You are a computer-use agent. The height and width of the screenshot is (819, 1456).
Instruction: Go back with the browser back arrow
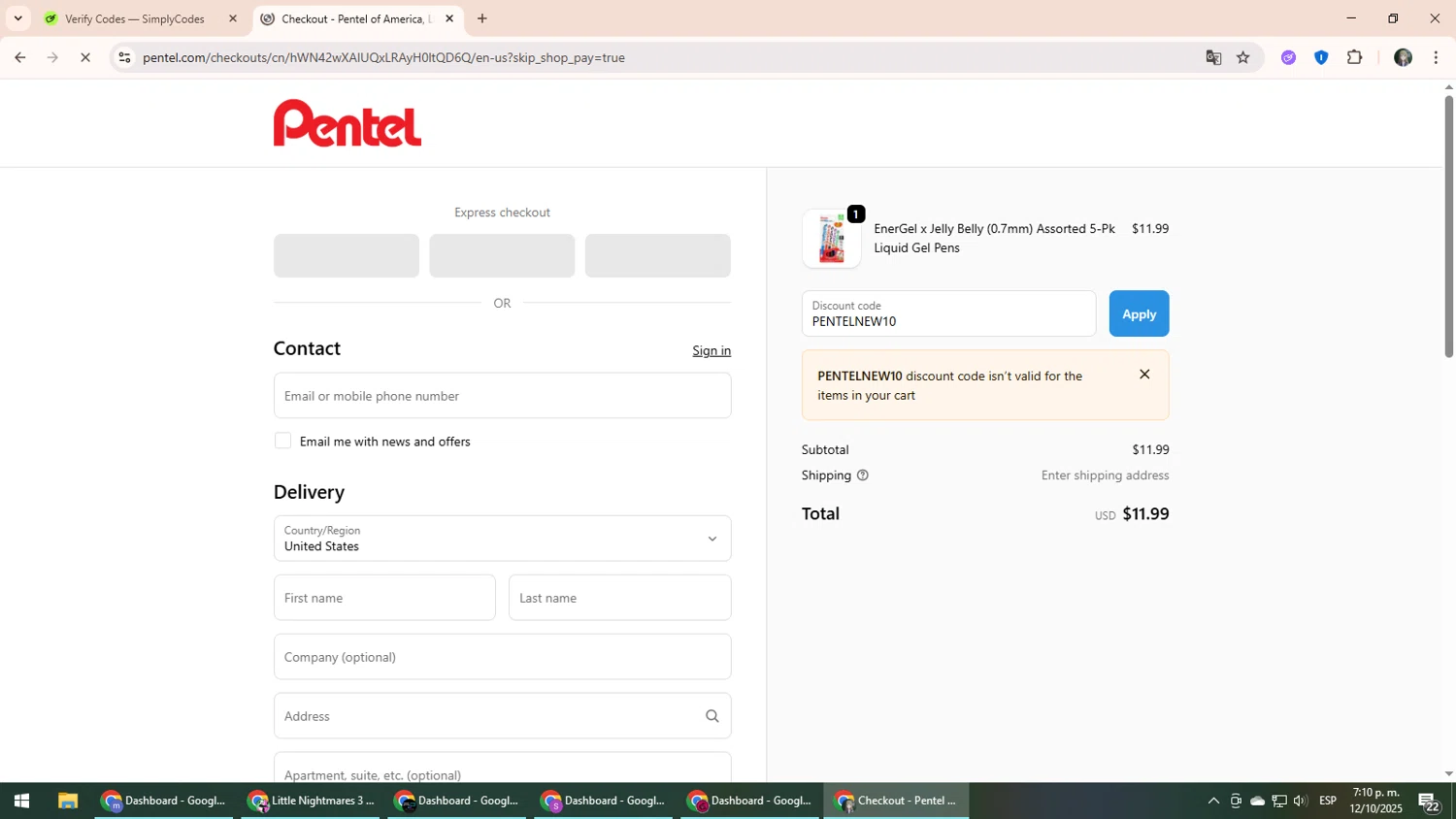pos(19,57)
